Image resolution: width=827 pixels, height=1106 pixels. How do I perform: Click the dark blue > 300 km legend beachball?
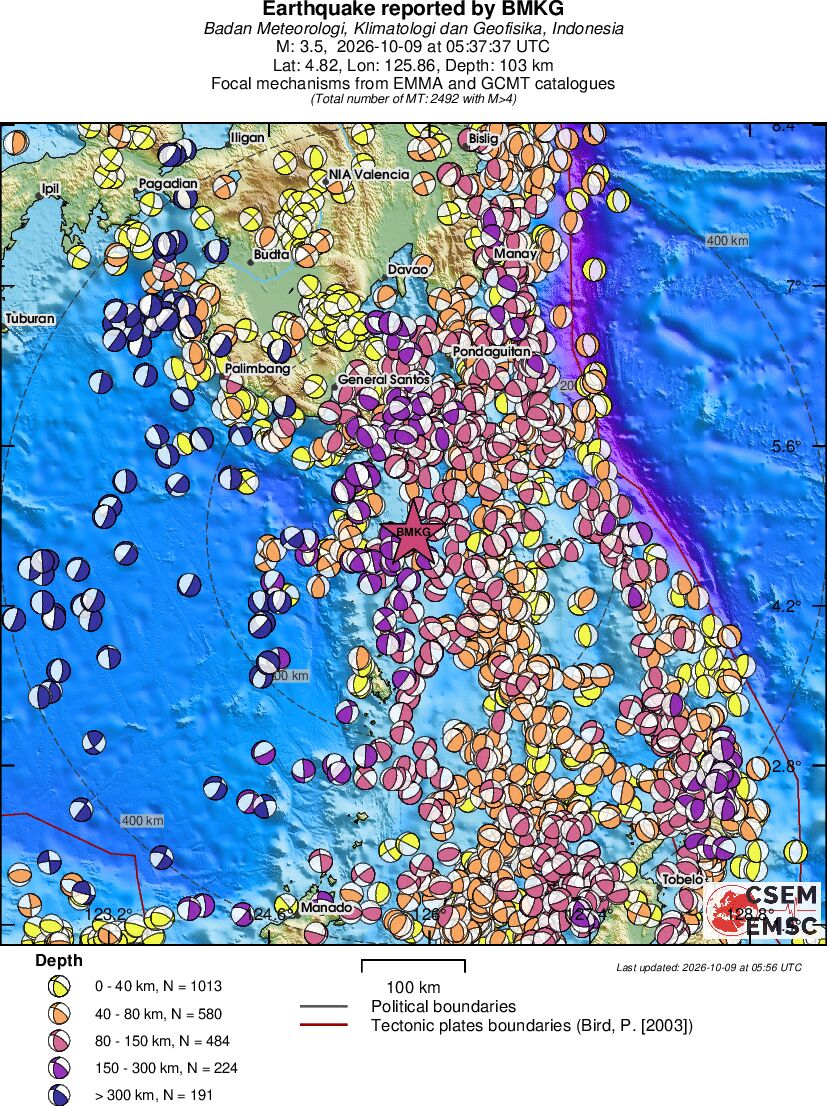[59, 1095]
